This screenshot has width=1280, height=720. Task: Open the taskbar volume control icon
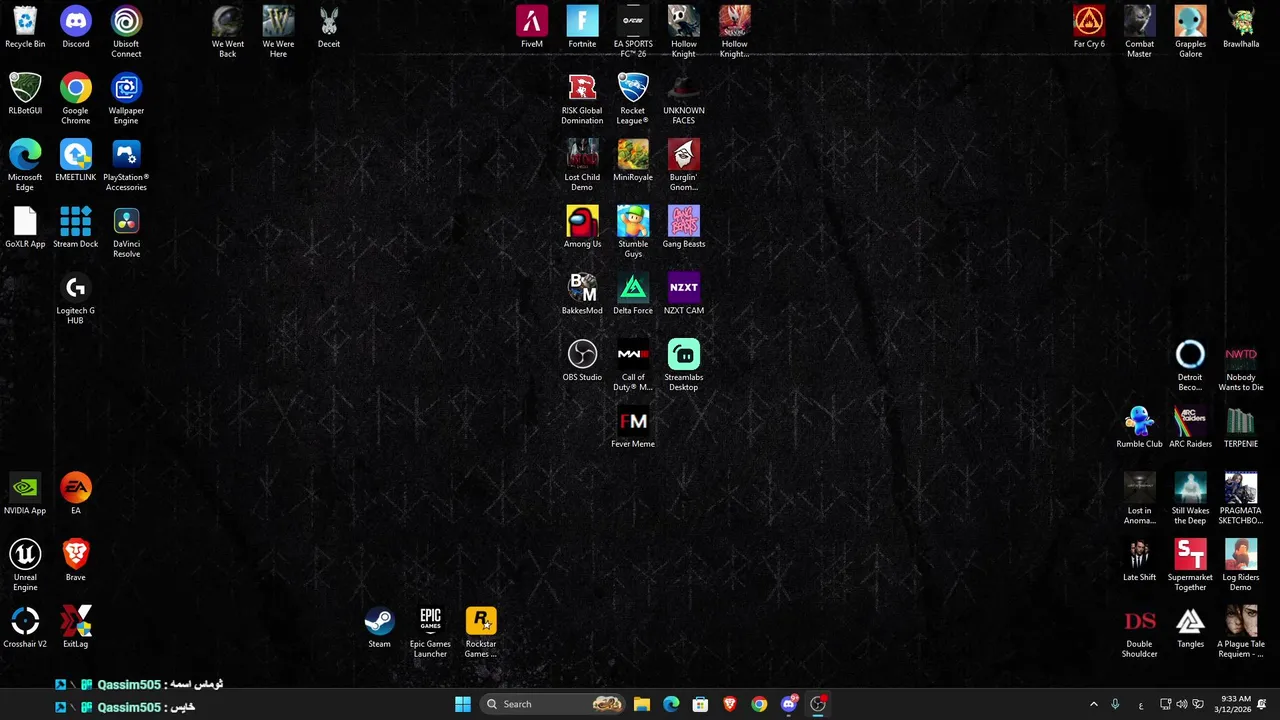pos(1182,704)
